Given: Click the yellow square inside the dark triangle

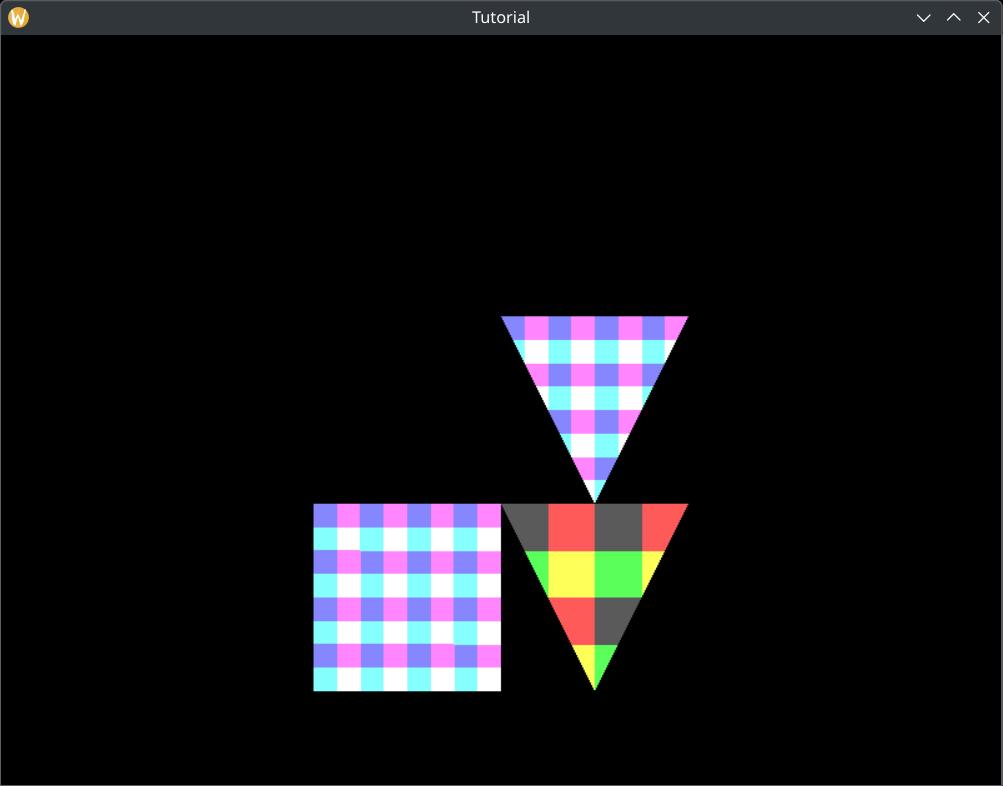Looking at the screenshot, I should pyautogui.click(x=571, y=574).
